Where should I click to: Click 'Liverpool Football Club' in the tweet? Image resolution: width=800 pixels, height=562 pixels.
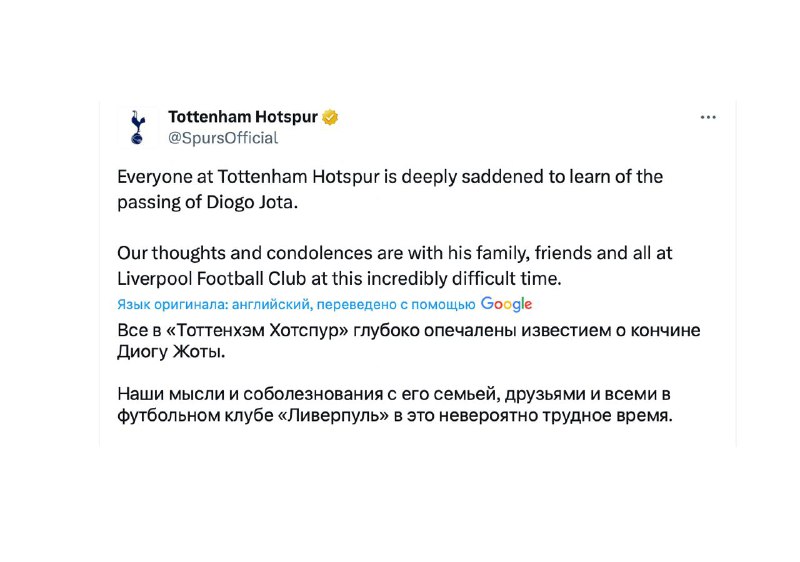click(x=212, y=278)
